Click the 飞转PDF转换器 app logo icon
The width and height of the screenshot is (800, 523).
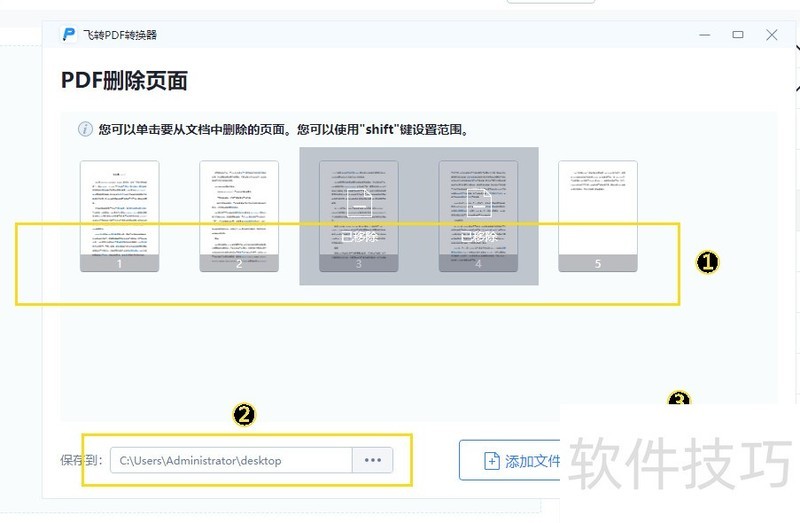pos(68,35)
